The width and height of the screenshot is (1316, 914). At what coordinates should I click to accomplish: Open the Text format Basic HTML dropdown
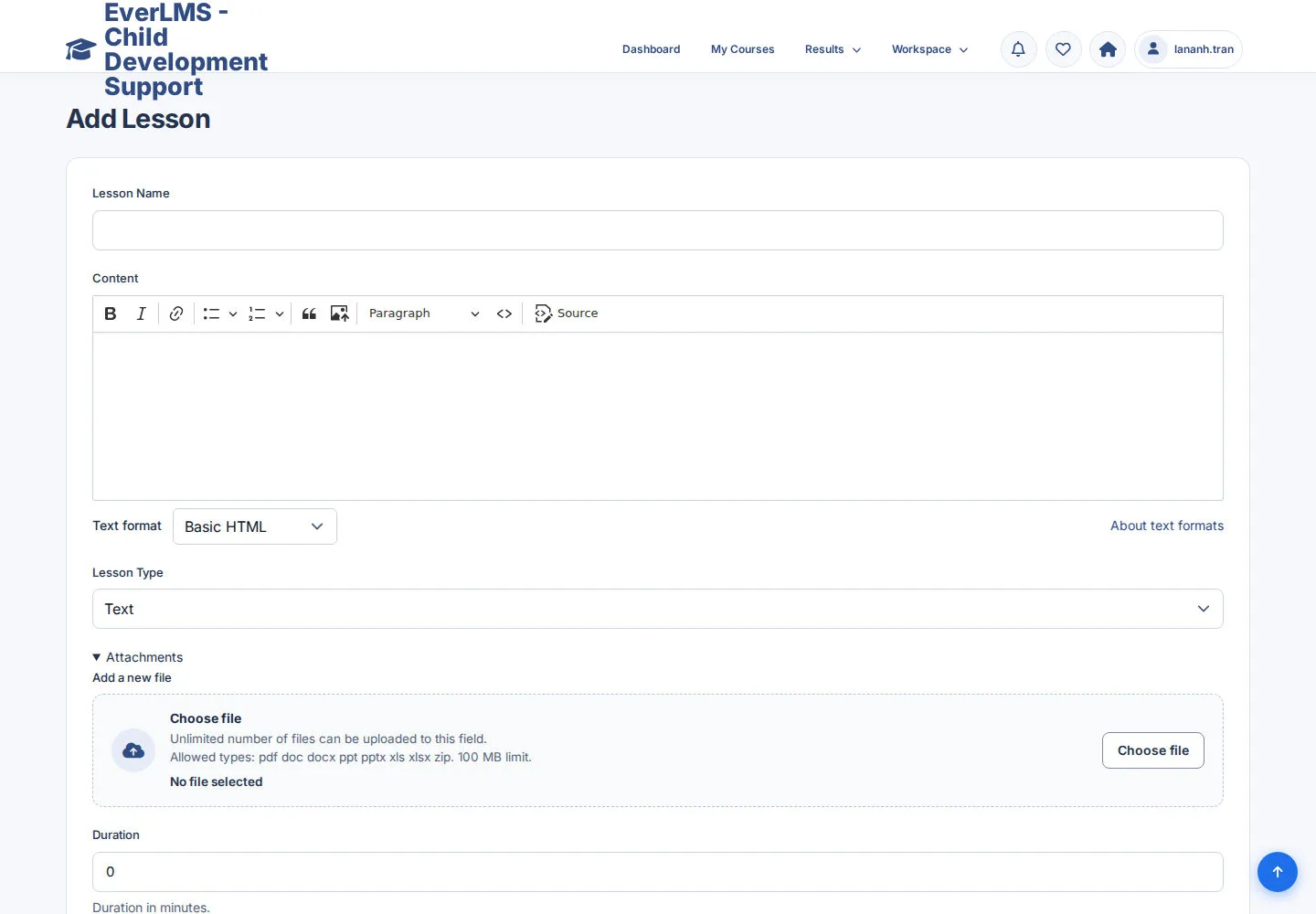pyautogui.click(x=255, y=526)
